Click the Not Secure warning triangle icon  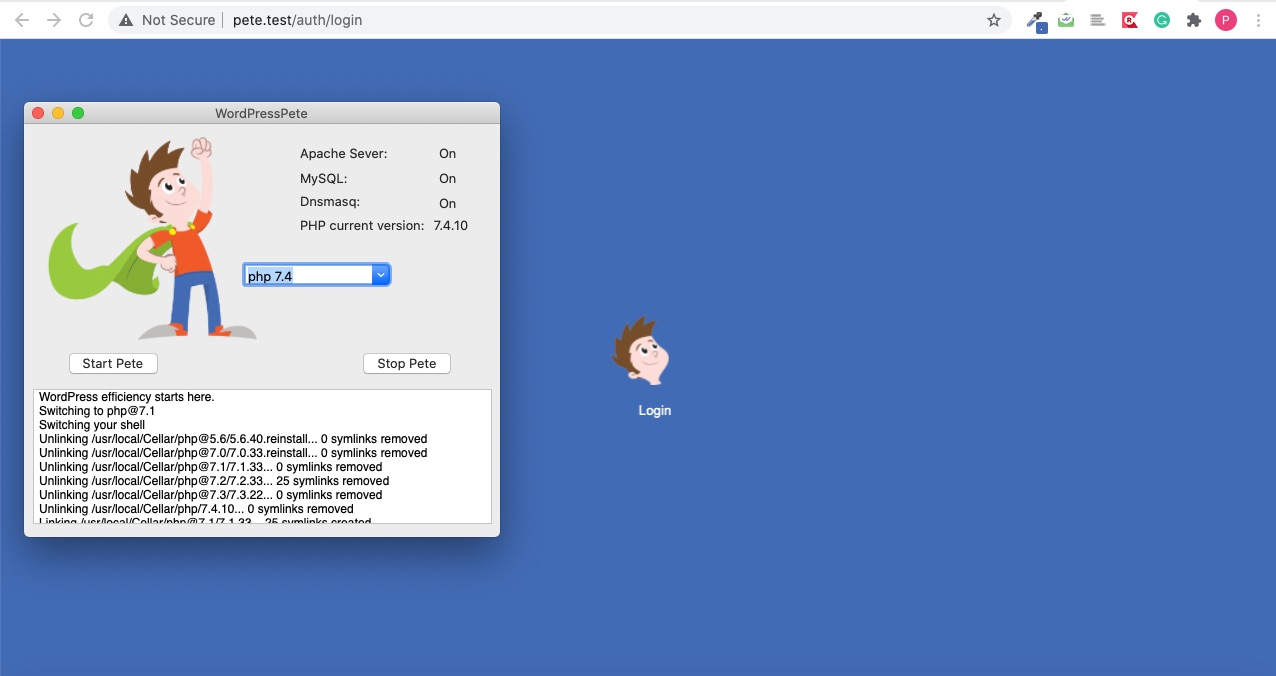(125, 20)
